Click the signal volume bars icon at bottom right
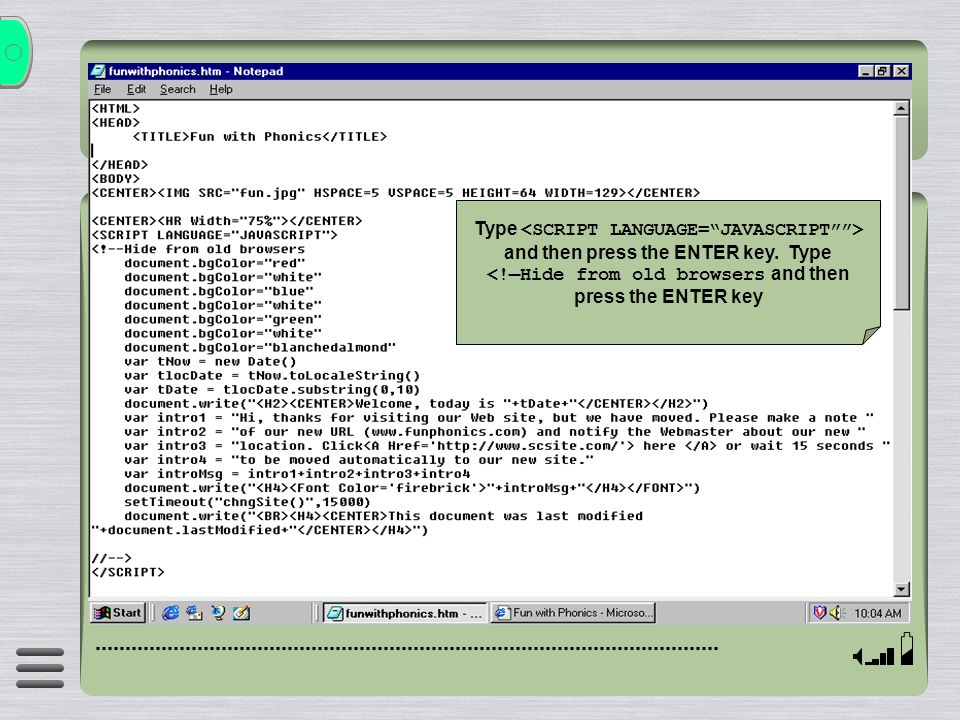Image resolution: width=960 pixels, height=720 pixels. coord(874,656)
